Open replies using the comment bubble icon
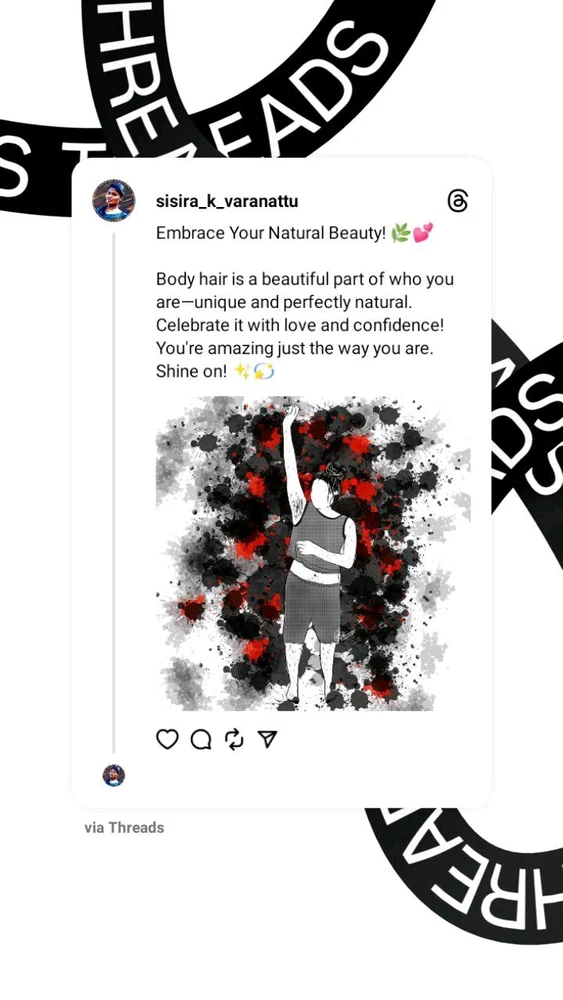Image resolution: width=563 pixels, height=1000 pixels. pyautogui.click(x=201, y=739)
